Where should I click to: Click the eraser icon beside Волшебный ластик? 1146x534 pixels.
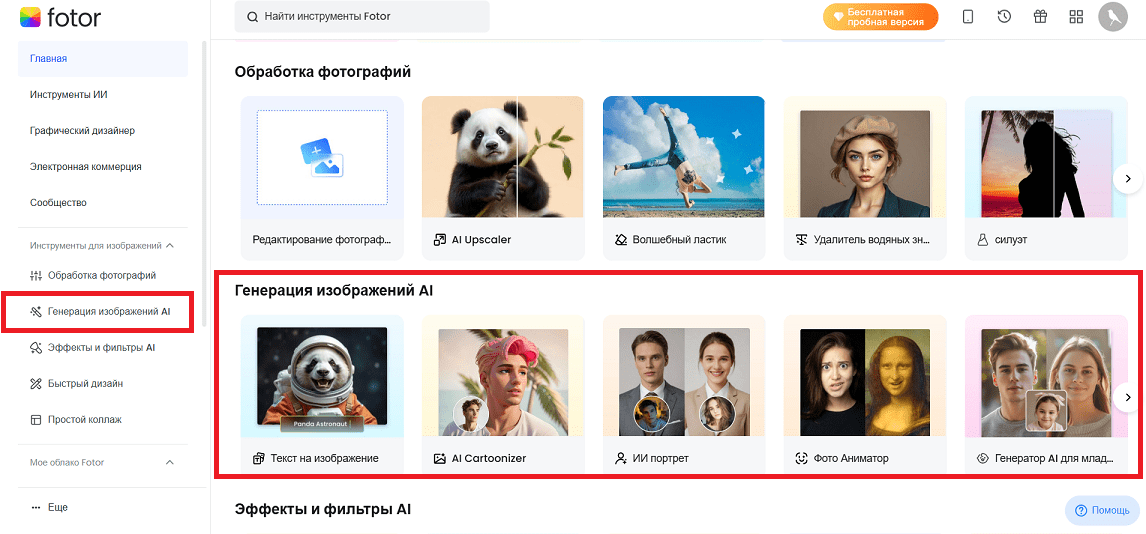click(x=621, y=240)
